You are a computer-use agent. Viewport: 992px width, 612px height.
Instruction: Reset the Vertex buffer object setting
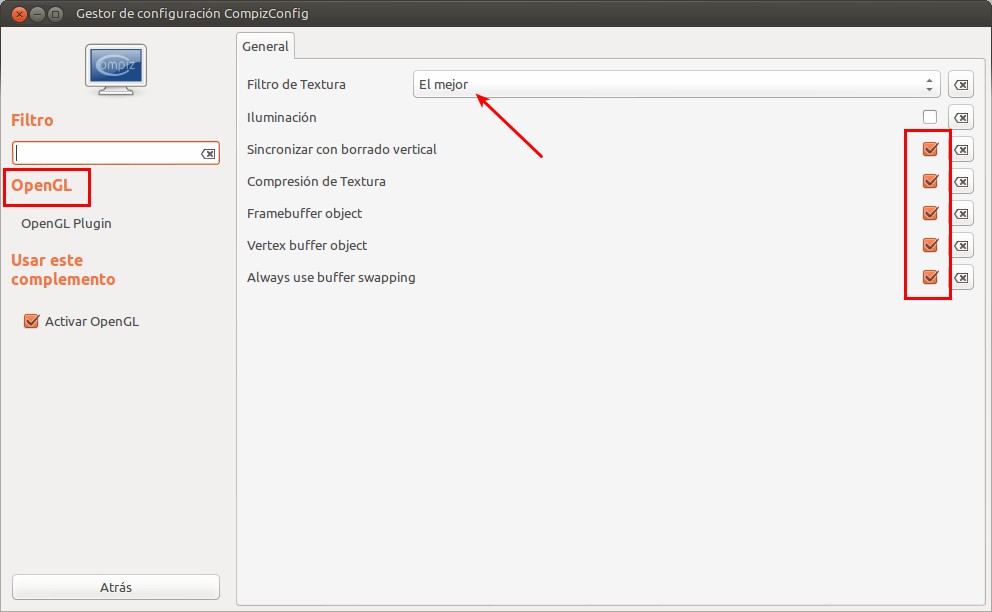coord(960,245)
